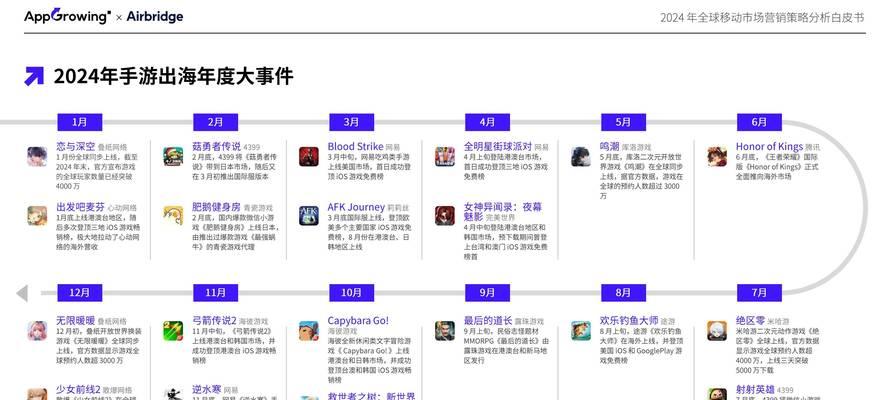Select the 8月 timeline marker

(624, 293)
